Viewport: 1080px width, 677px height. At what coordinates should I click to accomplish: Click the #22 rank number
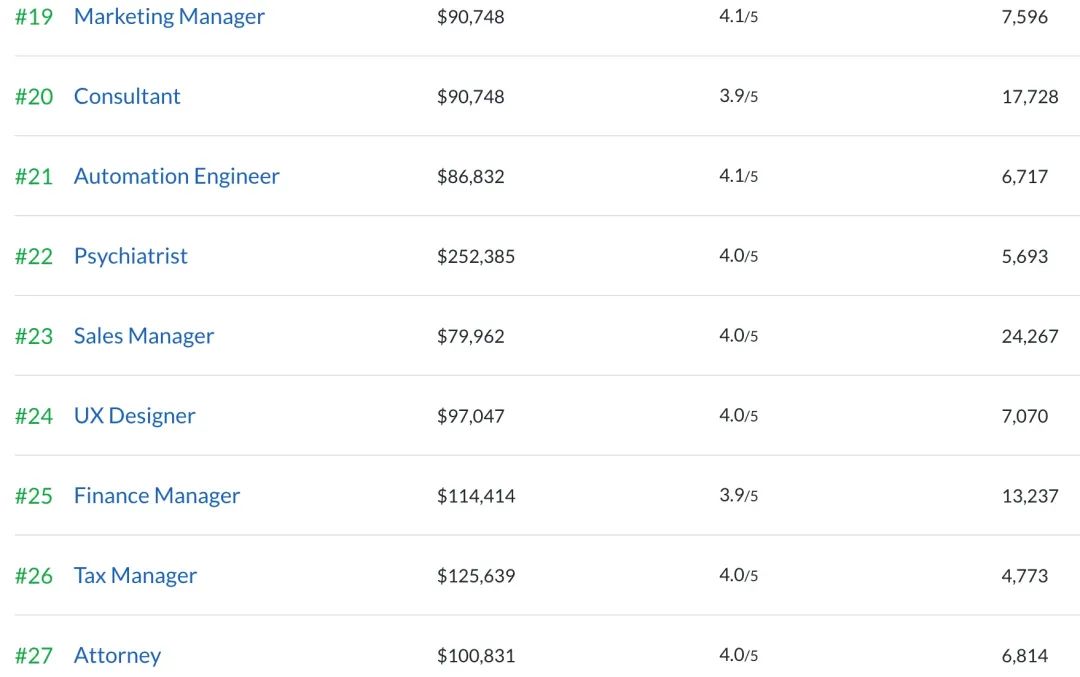coord(33,256)
